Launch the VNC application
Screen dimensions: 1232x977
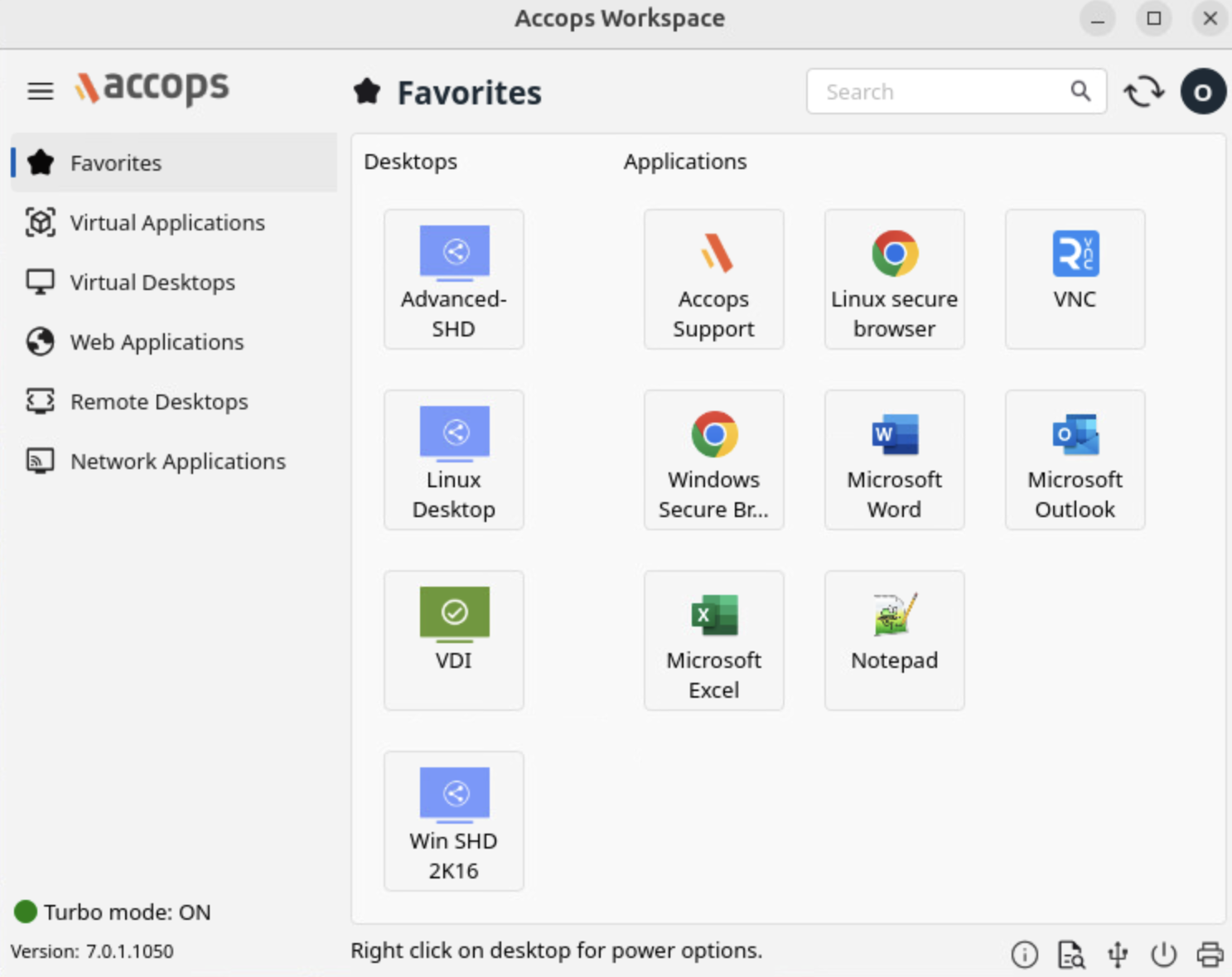(1075, 279)
